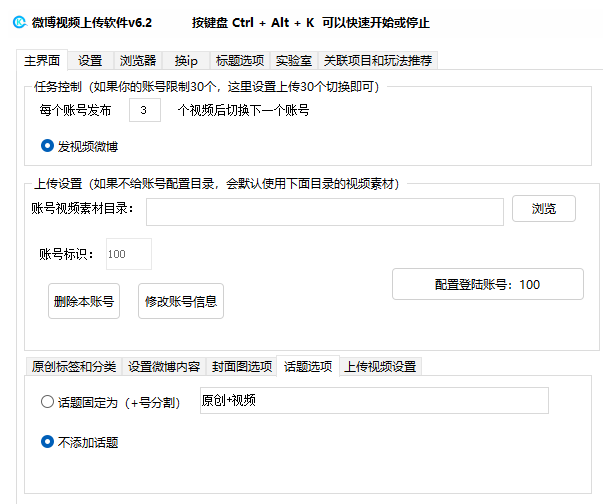603x504 pixels.
Task: Open the 封面图选项 tab
Action: [x=242, y=366]
